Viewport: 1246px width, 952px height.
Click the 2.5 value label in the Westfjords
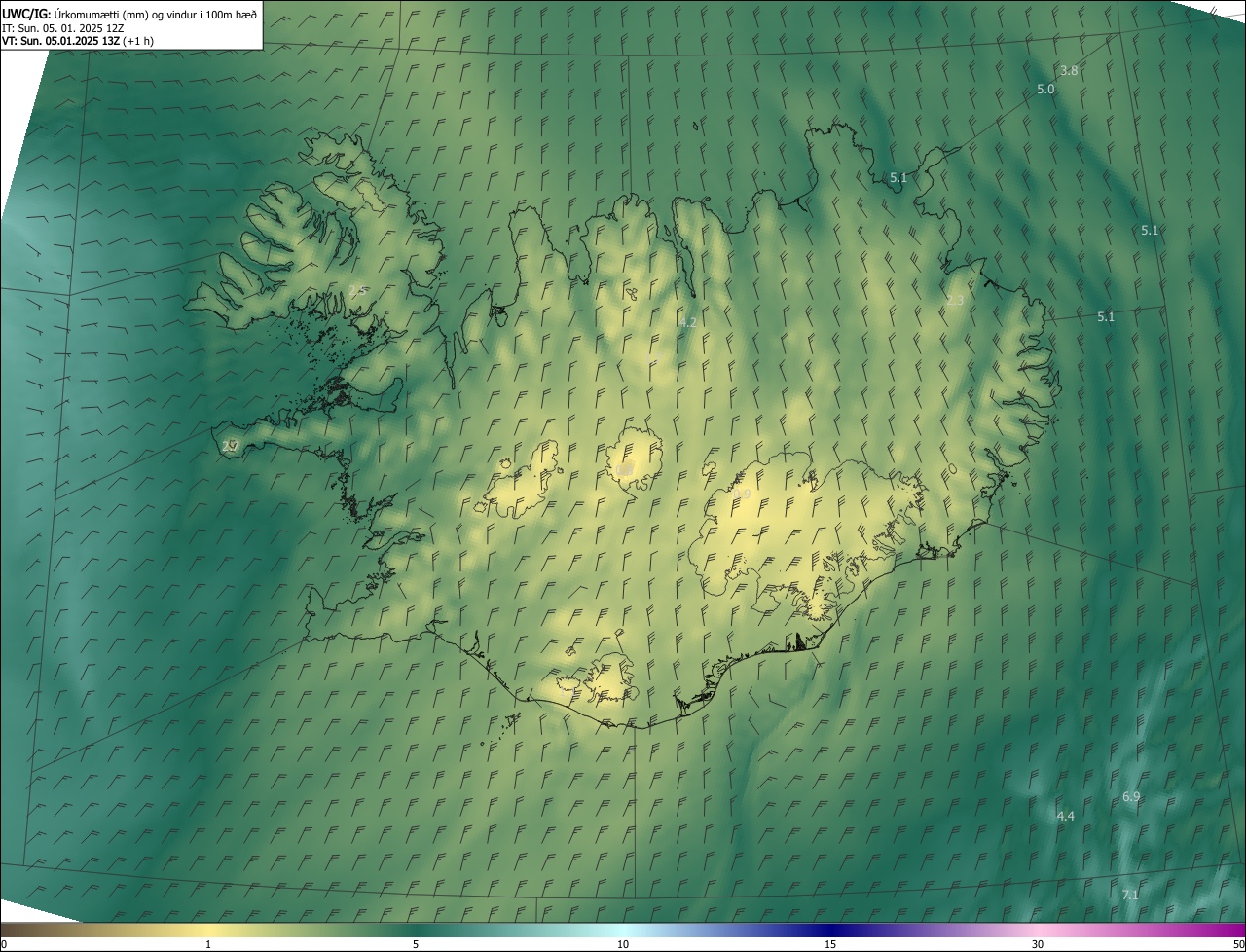click(357, 290)
